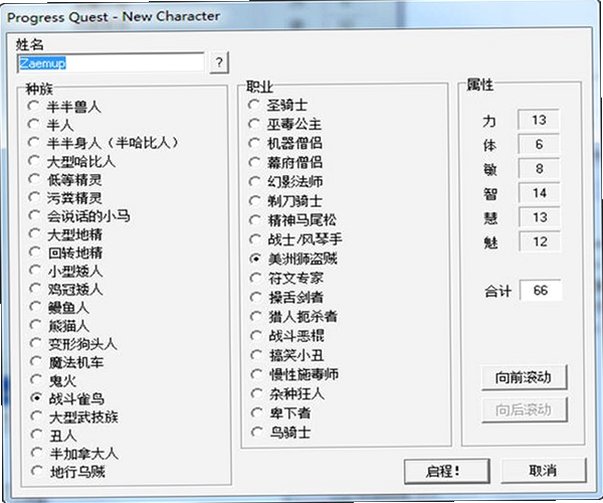Image resolution: width=603 pixels, height=503 pixels.
Task: Pick race 回转地精
Action: [x=66, y=253]
